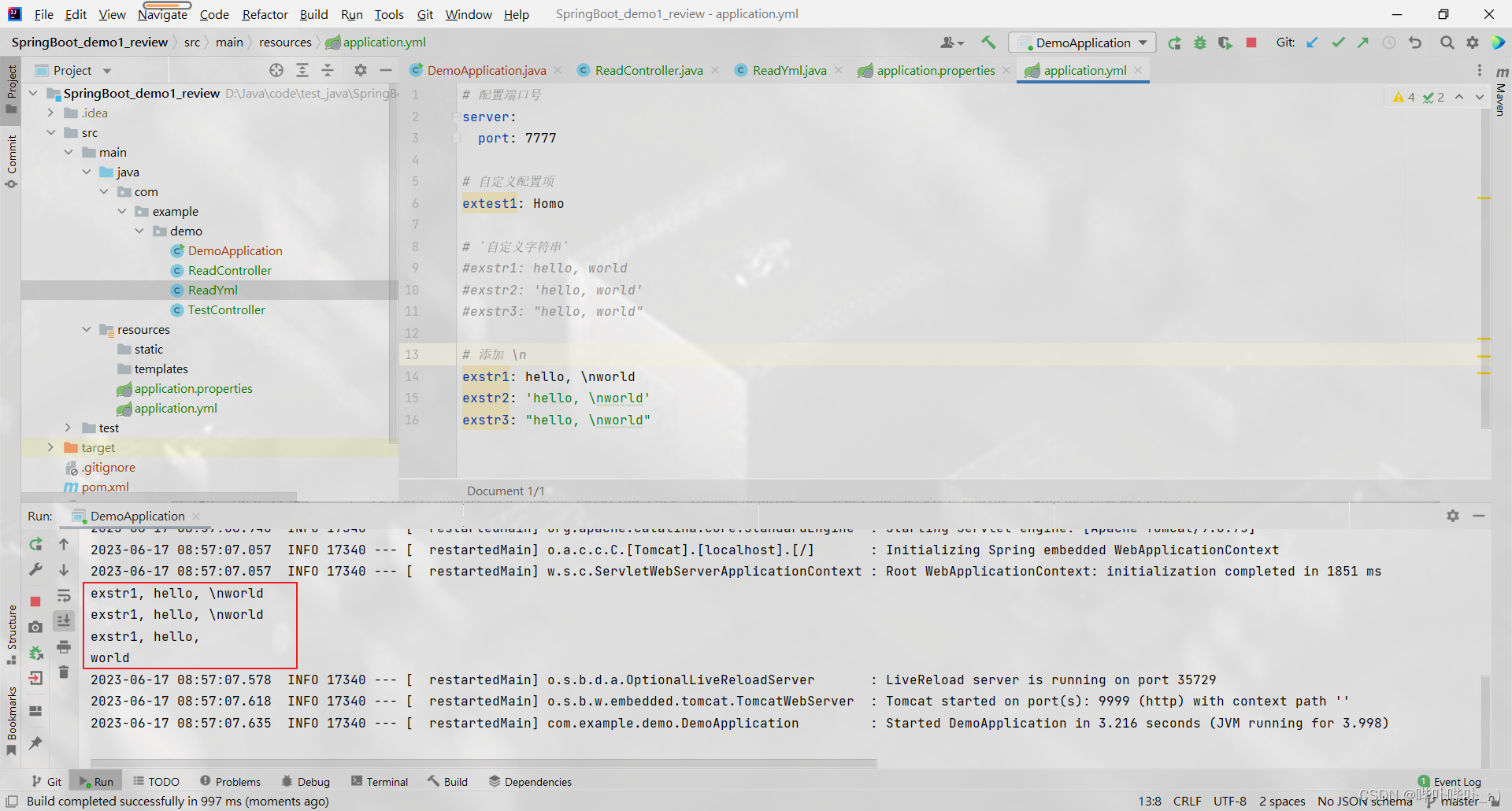Click the Git commit checkmark icon
This screenshot has width=1512, height=811.
(x=1338, y=43)
